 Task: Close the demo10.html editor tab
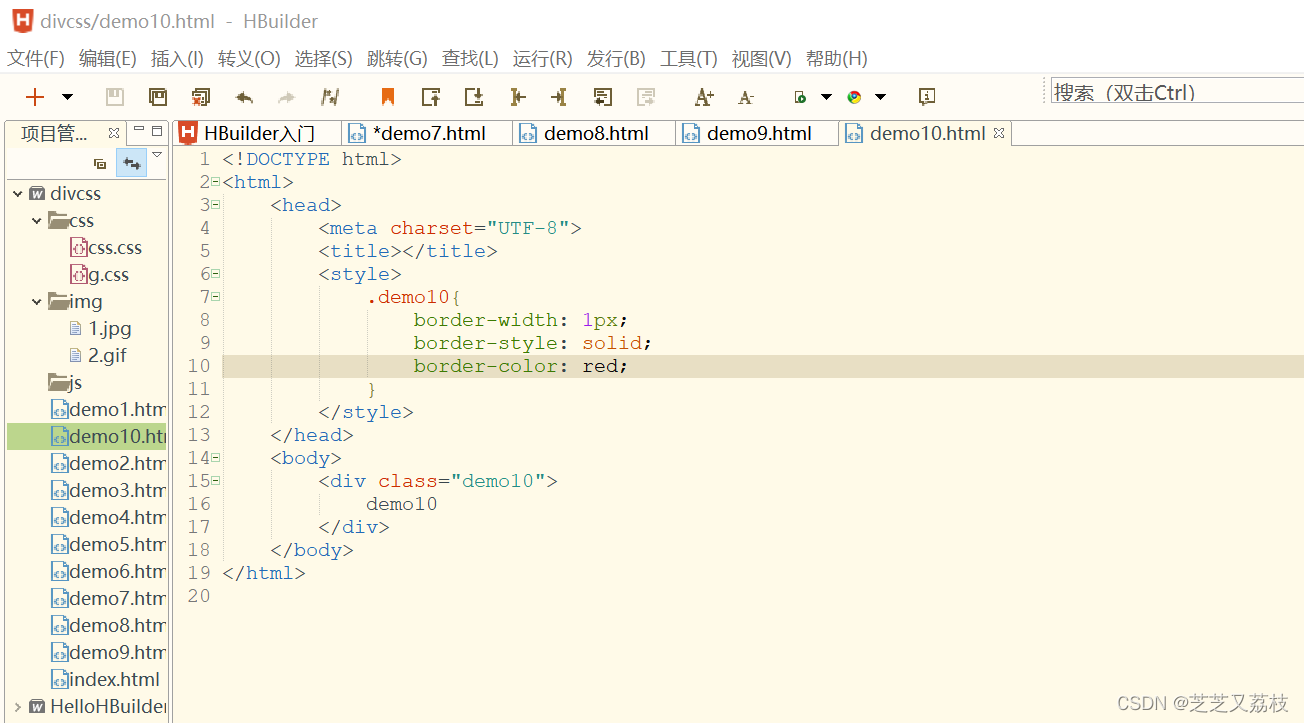(998, 132)
